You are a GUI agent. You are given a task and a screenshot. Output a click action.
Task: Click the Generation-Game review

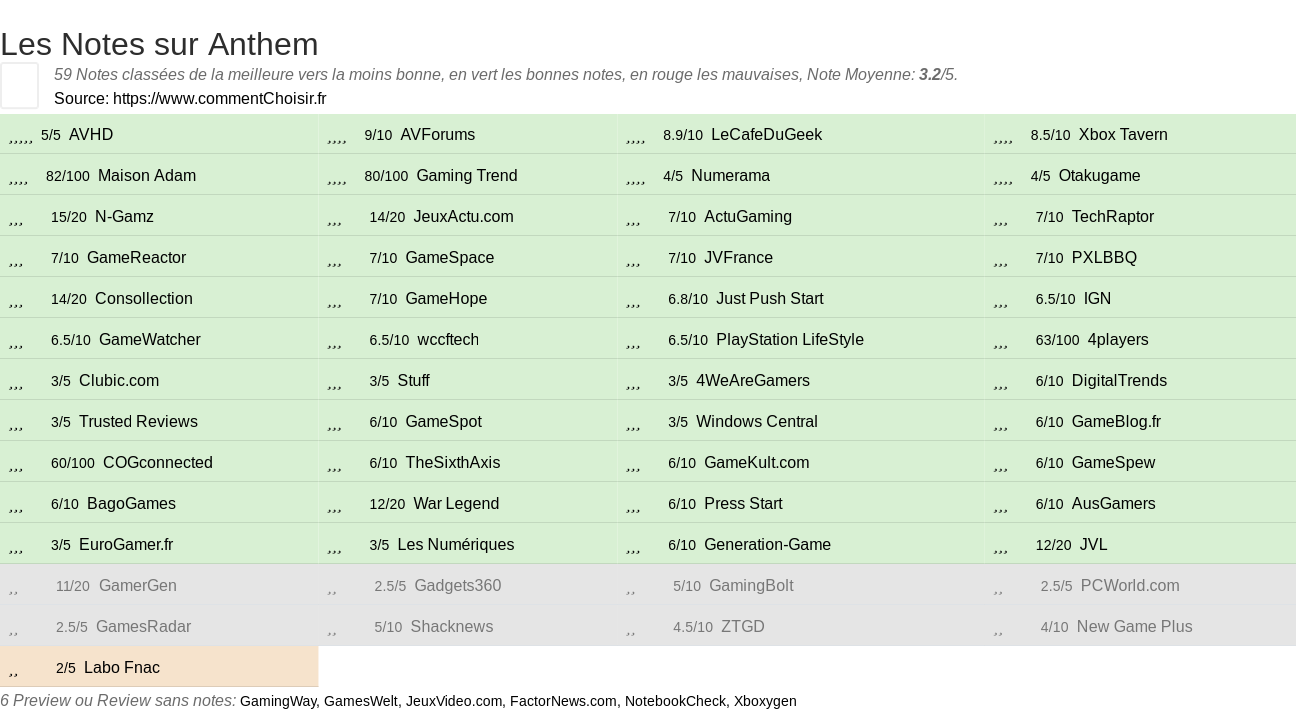point(767,545)
